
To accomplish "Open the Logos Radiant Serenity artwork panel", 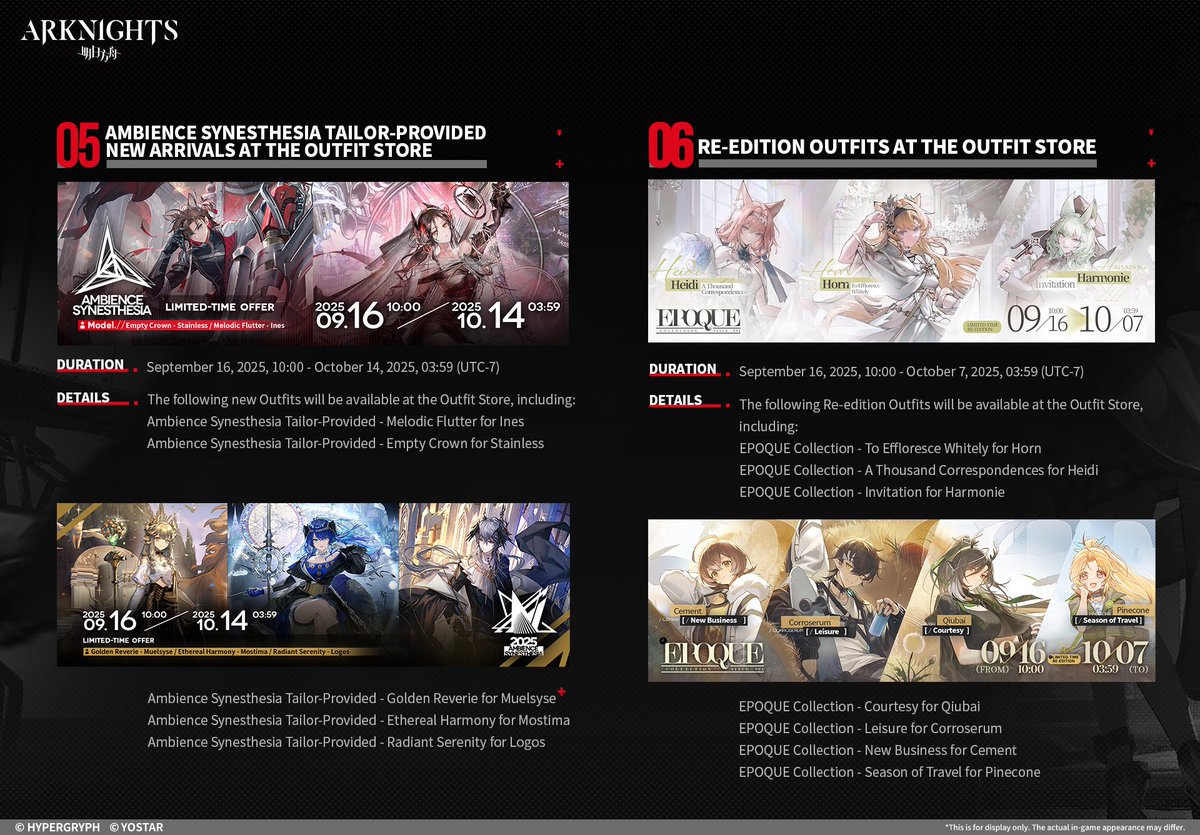I will [484, 584].
